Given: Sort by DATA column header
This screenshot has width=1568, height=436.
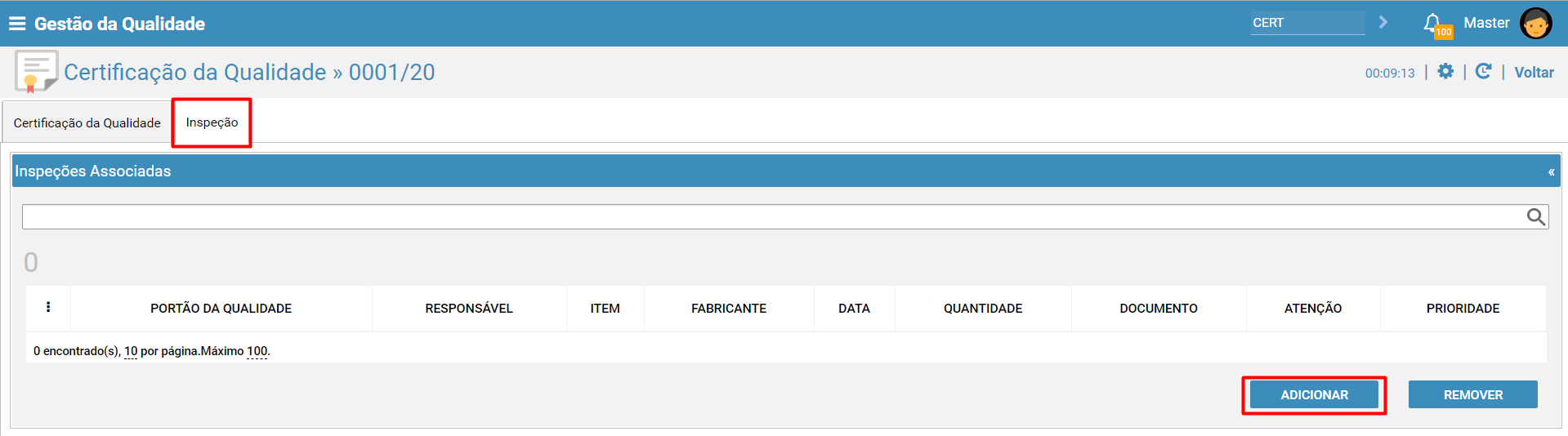Looking at the screenshot, I should click(854, 309).
